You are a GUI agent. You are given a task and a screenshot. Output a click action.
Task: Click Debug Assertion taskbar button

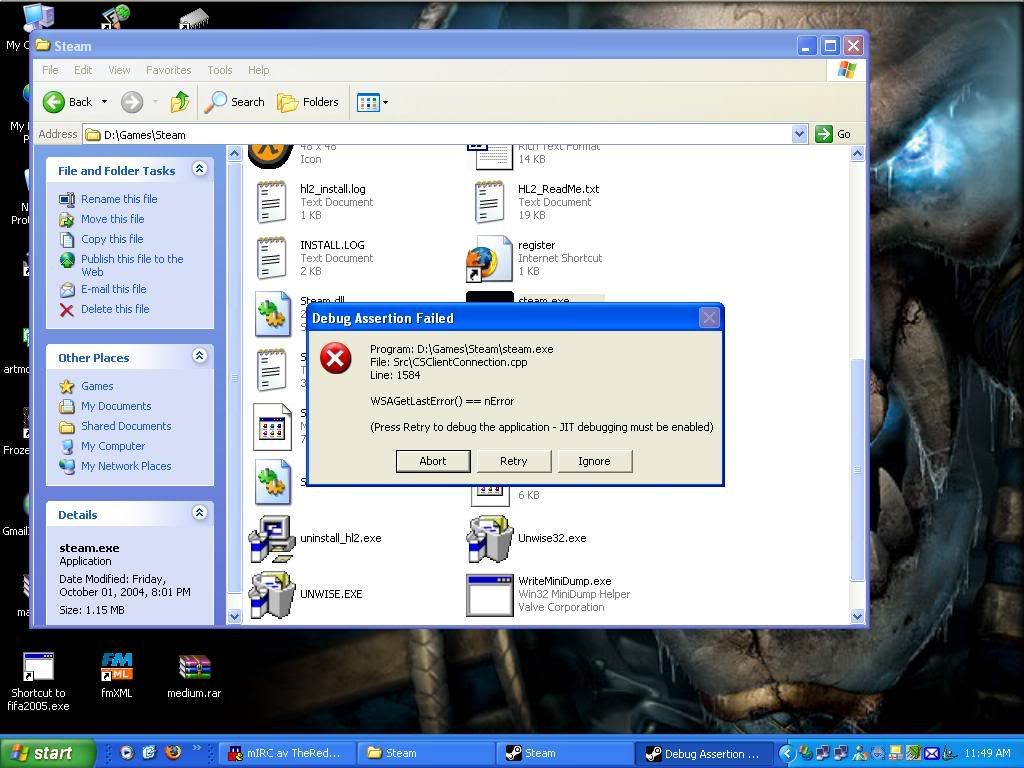703,753
